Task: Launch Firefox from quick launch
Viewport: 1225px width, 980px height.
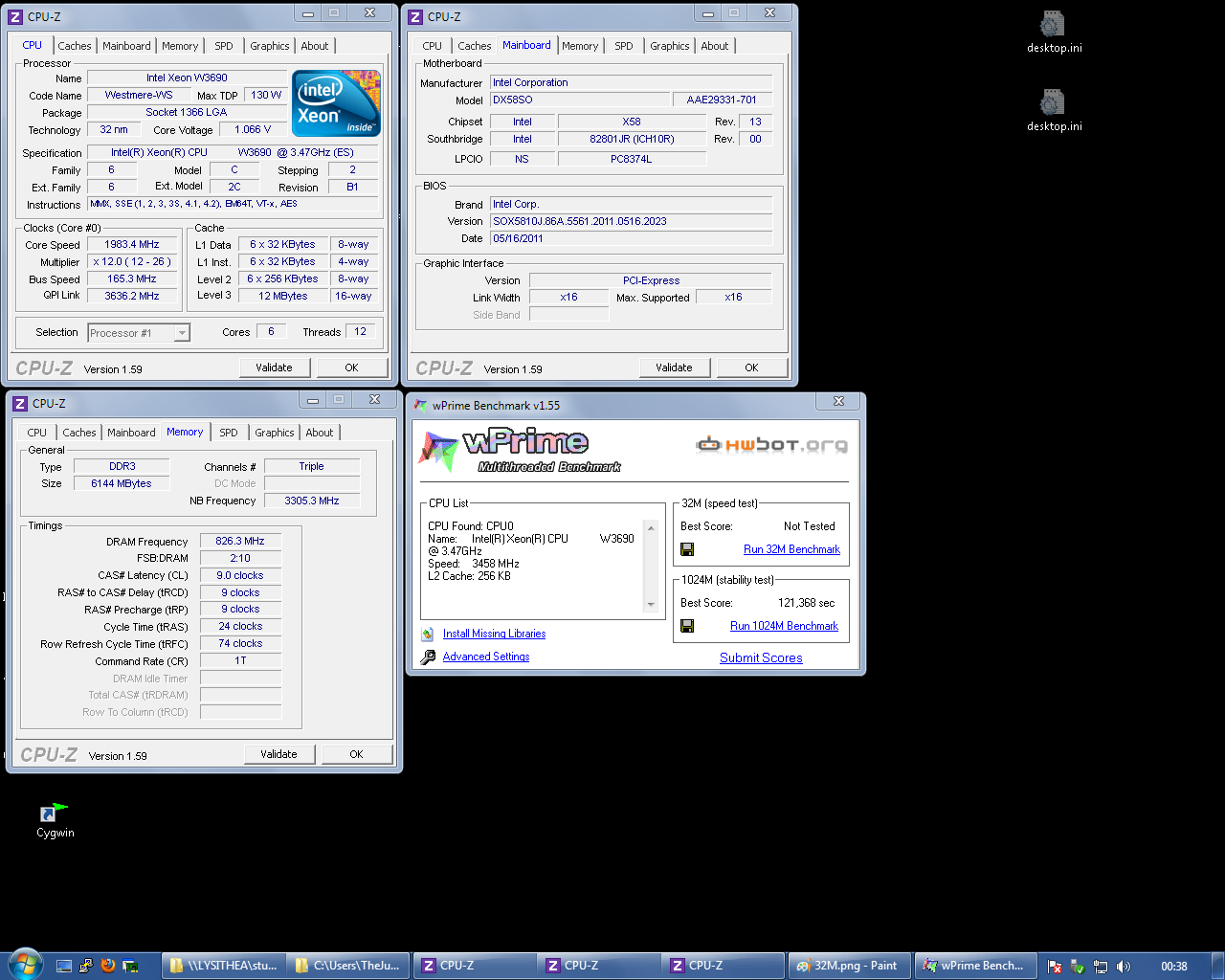Action: [108, 966]
